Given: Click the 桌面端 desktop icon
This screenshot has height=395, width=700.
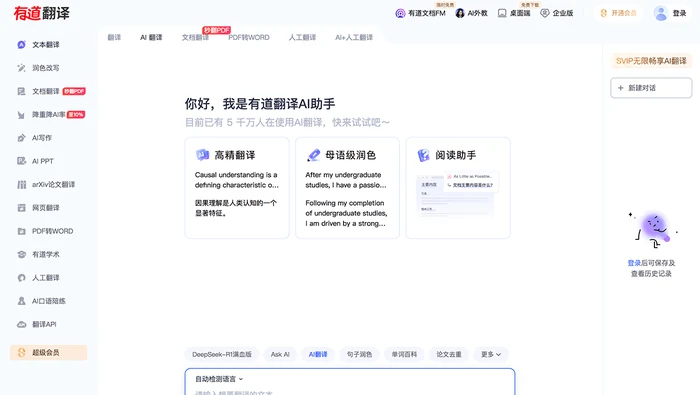Looking at the screenshot, I should [502, 13].
